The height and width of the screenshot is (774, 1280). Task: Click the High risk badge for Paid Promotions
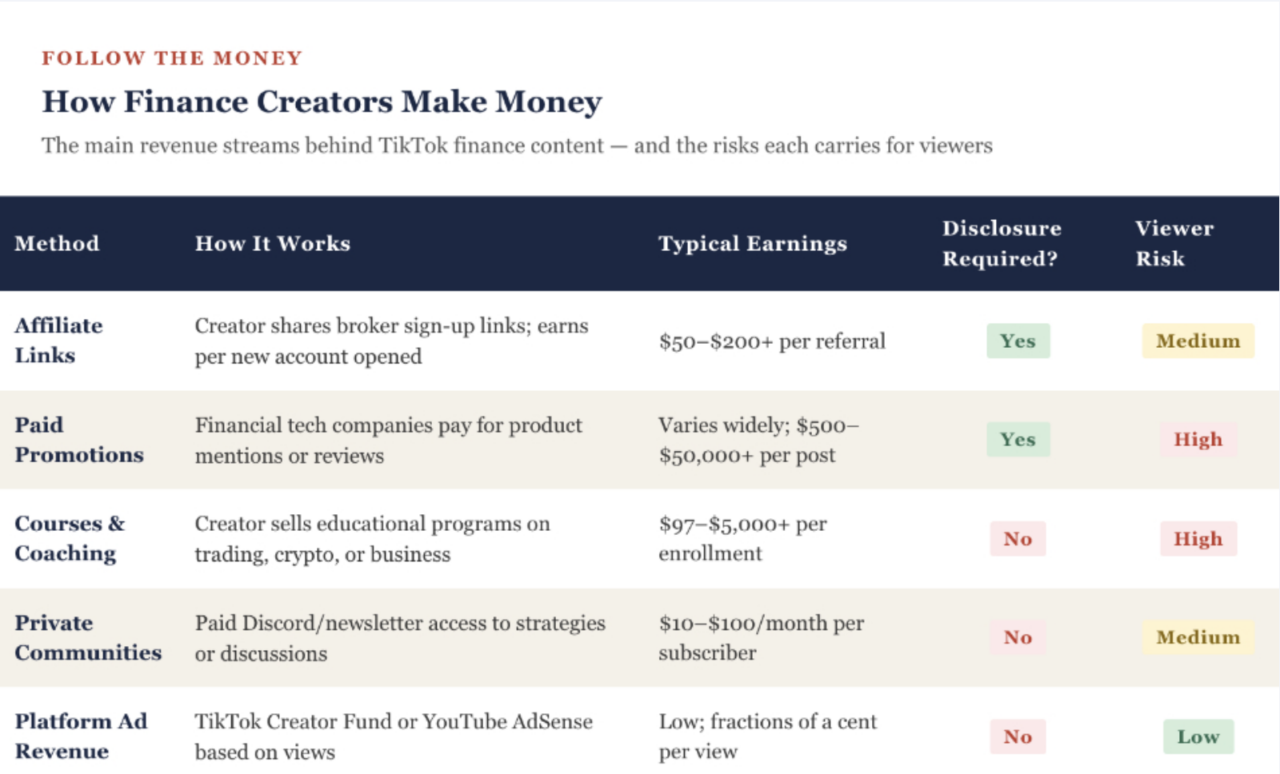(x=1198, y=440)
